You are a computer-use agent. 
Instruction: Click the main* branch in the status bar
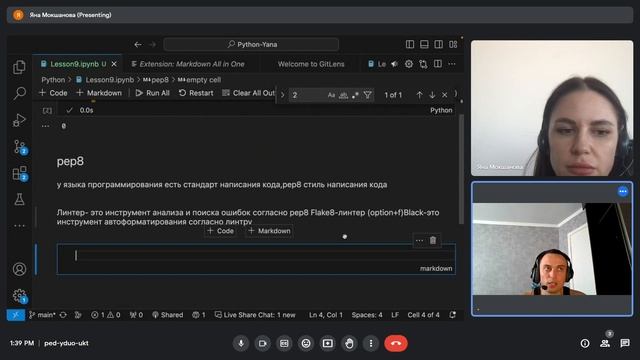coord(42,315)
